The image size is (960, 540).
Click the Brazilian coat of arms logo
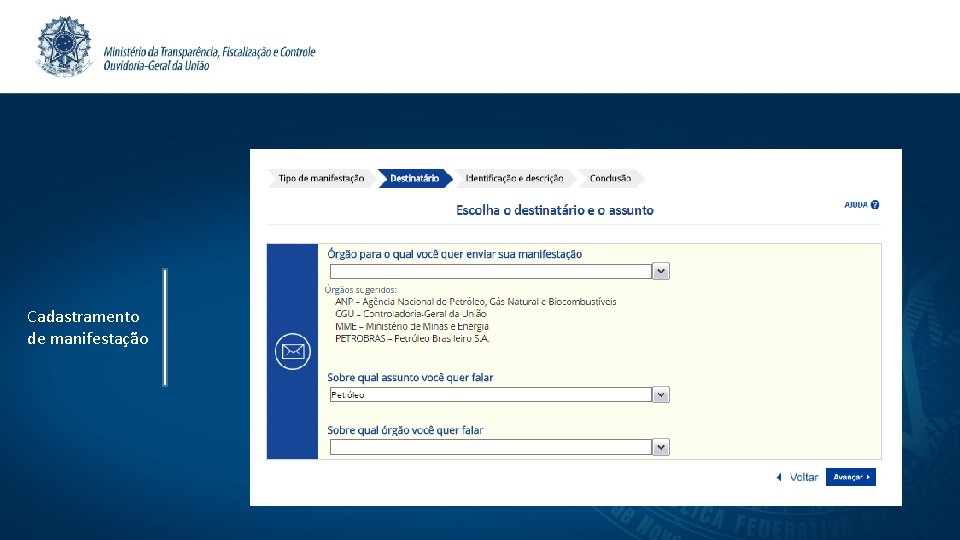pyautogui.click(x=64, y=47)
